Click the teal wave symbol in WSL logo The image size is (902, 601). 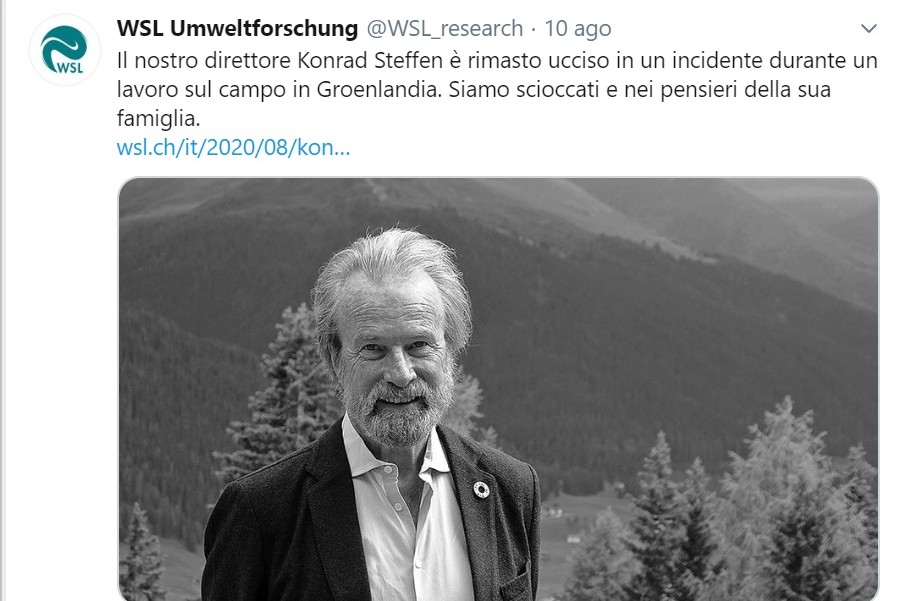point(64,45)
